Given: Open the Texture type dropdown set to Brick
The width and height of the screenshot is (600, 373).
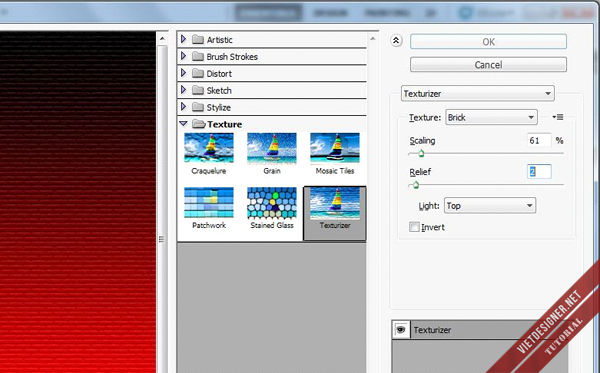Looking at the screenshot, I should point(491,117).
